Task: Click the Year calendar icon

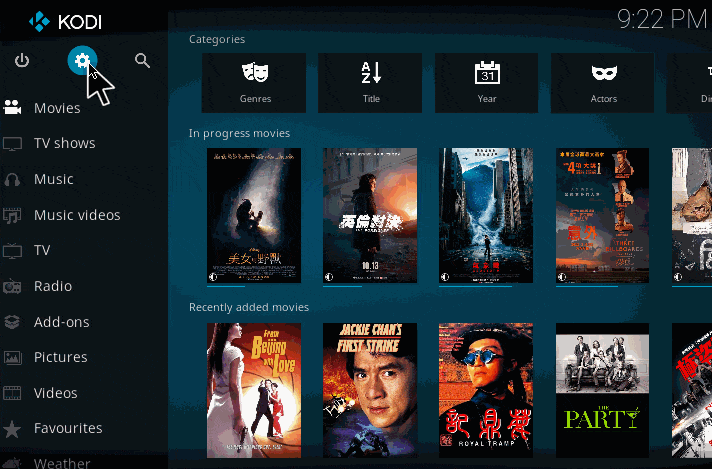Action: tap(487, 73)
